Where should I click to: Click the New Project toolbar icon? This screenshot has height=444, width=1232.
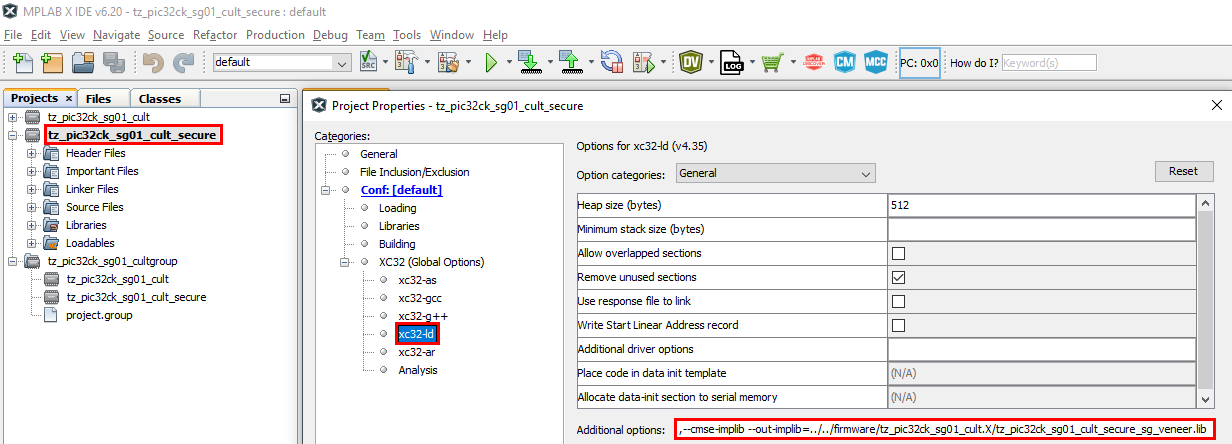click(x=53, y=62)
